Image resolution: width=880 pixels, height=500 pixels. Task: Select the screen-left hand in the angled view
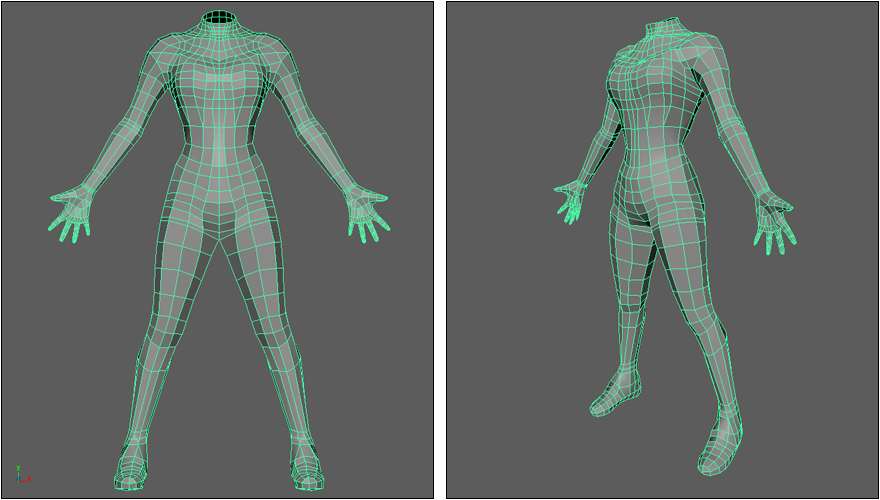click(x=572, y=200)
